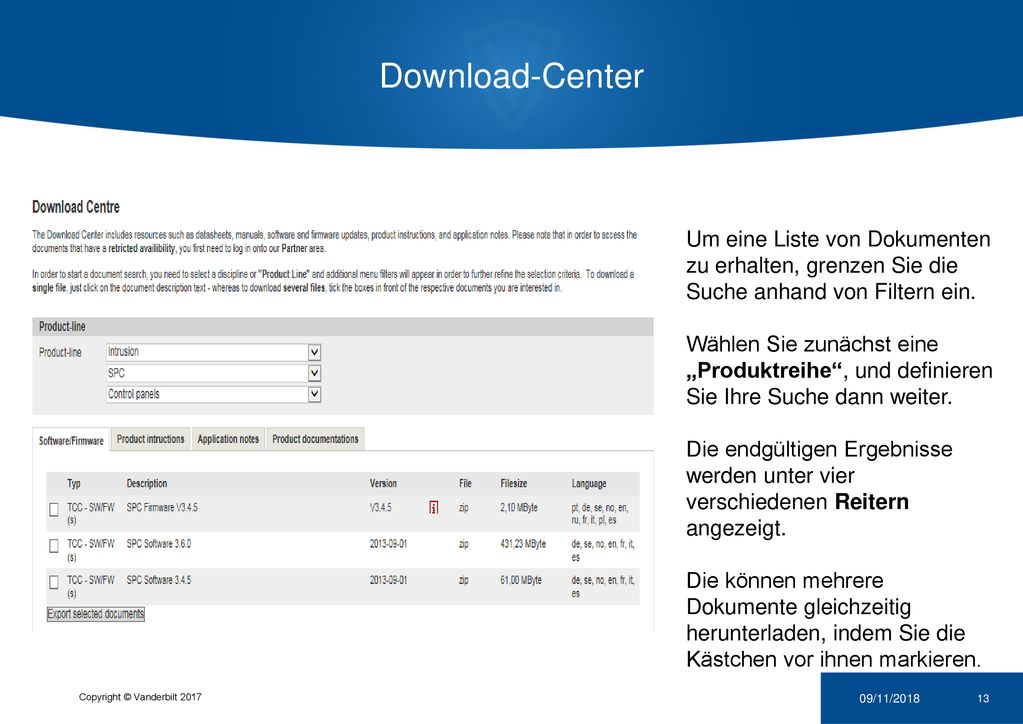
Task: Click the slide date 09/11/2018
Action: point(889,699)
